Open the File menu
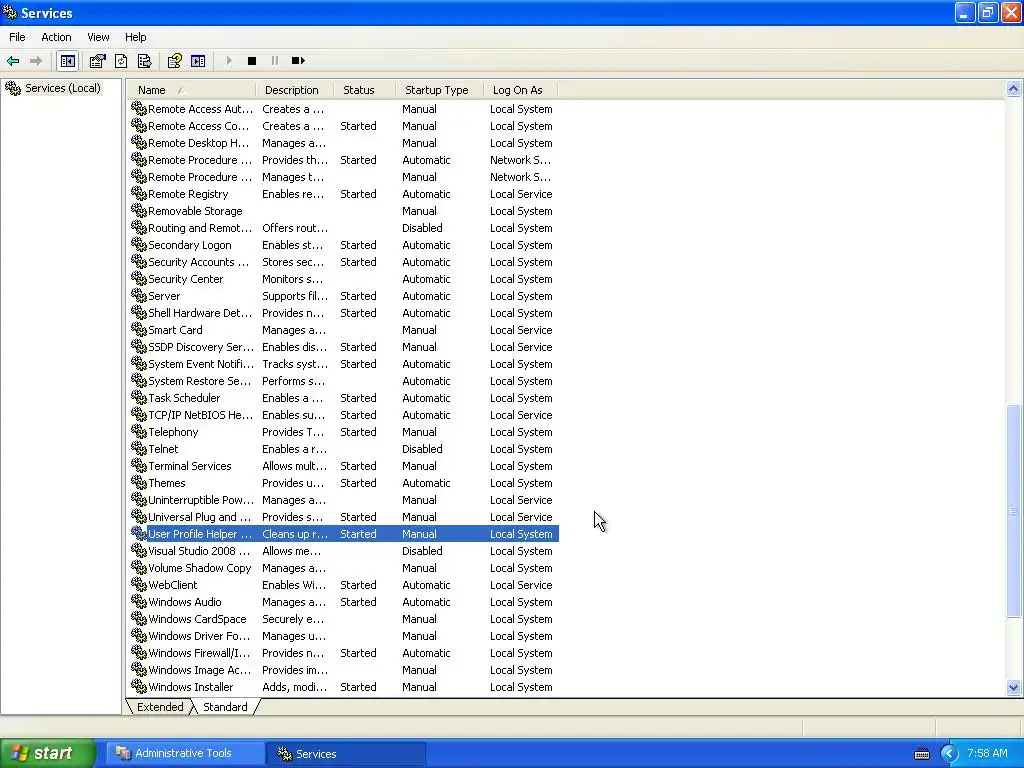This screenshot has width=1024, height=768. click(x=17, y=37)
